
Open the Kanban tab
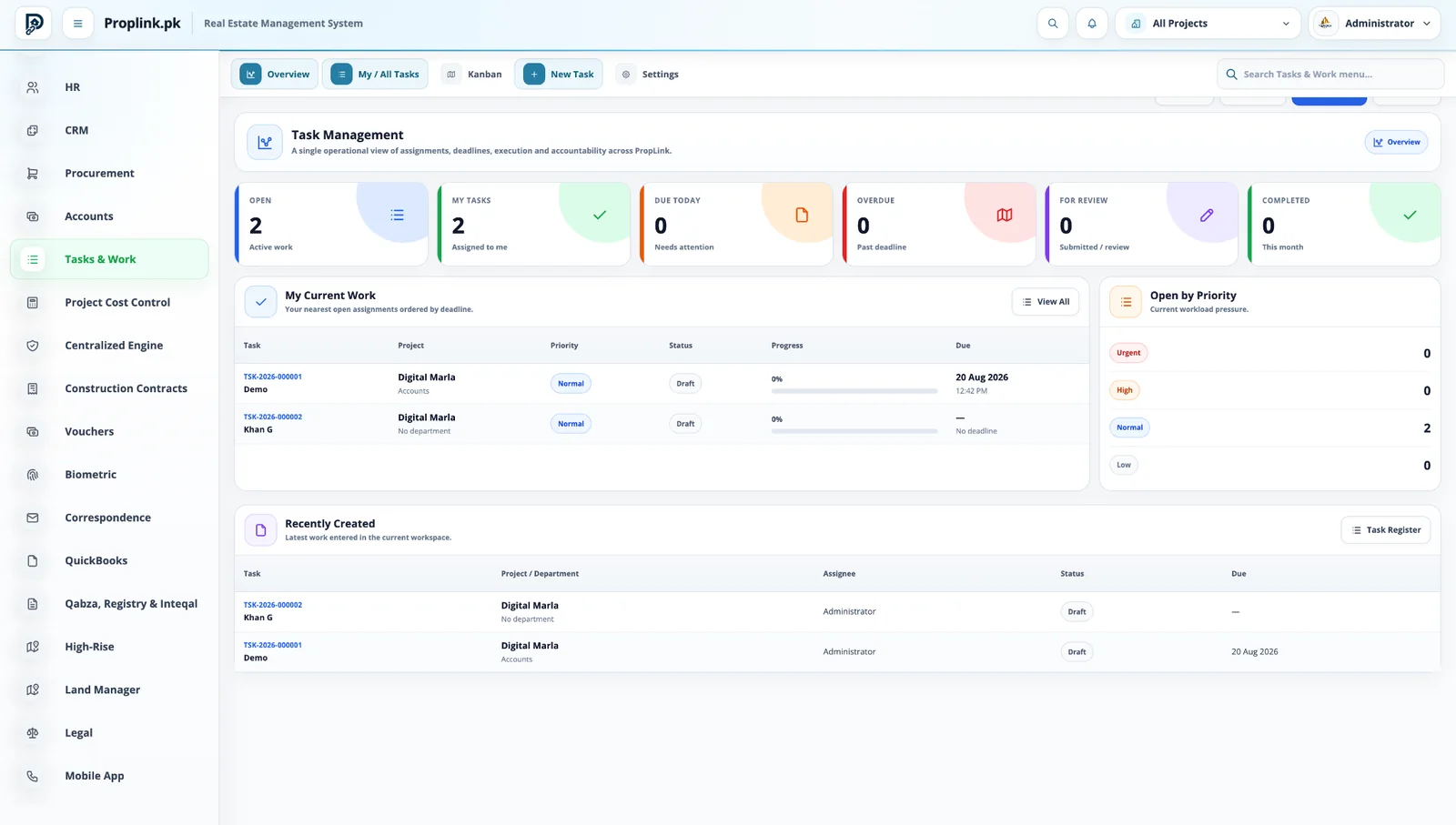tap(472, 75)
